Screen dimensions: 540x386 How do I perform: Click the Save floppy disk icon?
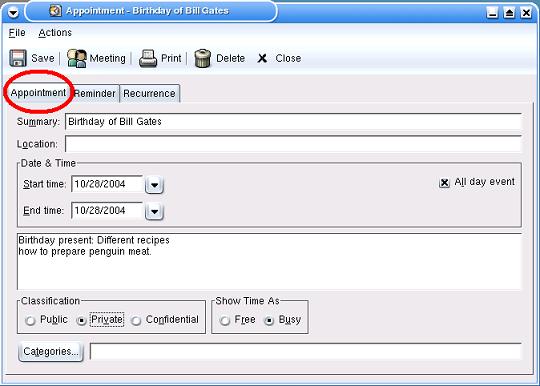[x=18, y=58]
